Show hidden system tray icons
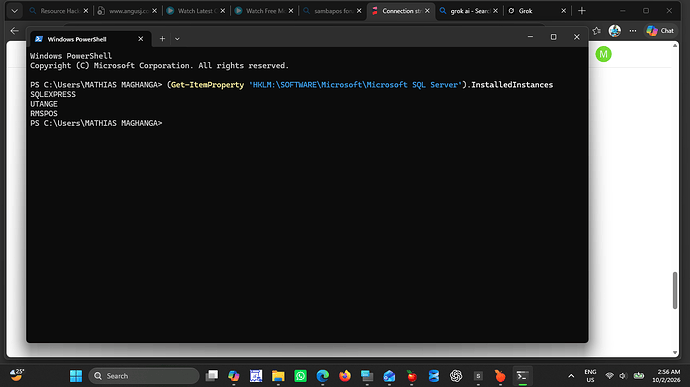Screen dimensions: 690x387 [x=571, y=376]
